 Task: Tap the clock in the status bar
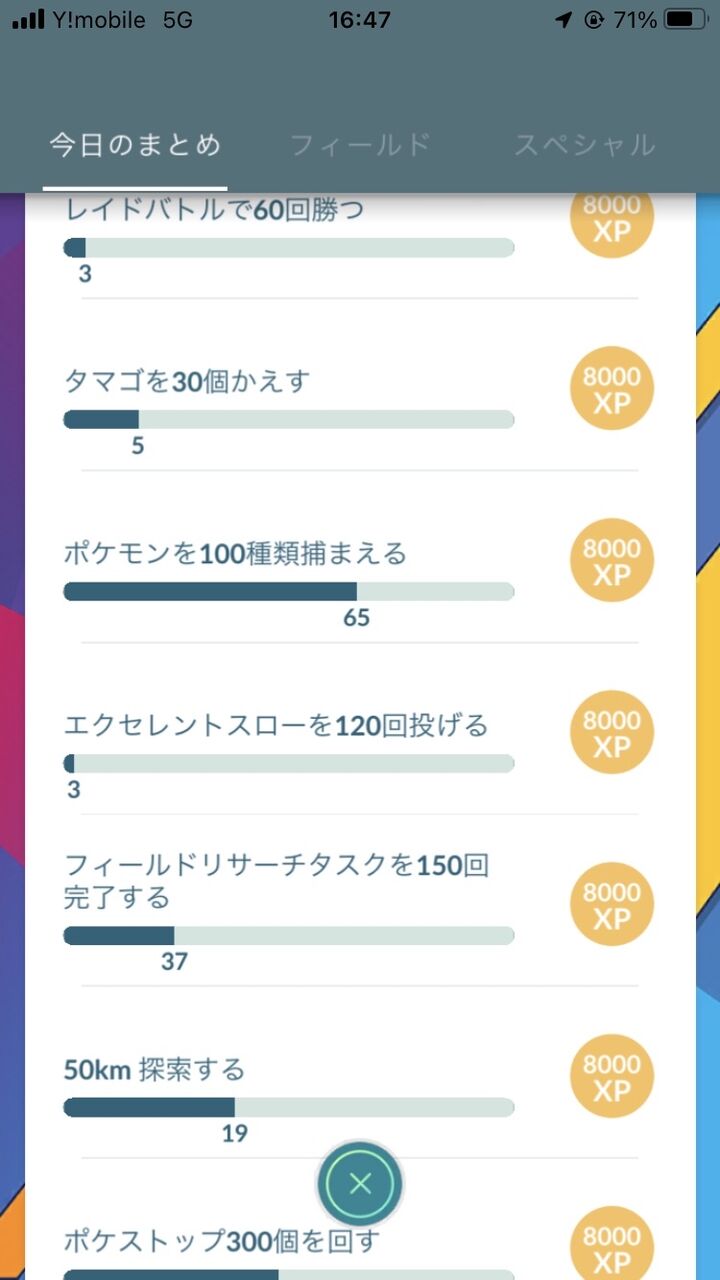tap(360, 20)
